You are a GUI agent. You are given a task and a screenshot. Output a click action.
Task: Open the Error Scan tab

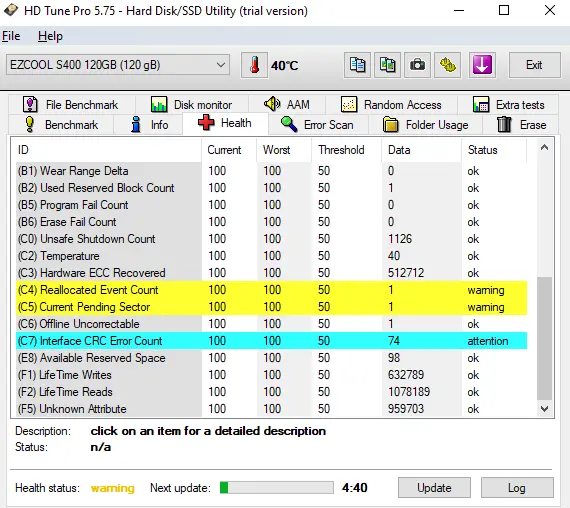pyautogui.click(x=317, y=125)
